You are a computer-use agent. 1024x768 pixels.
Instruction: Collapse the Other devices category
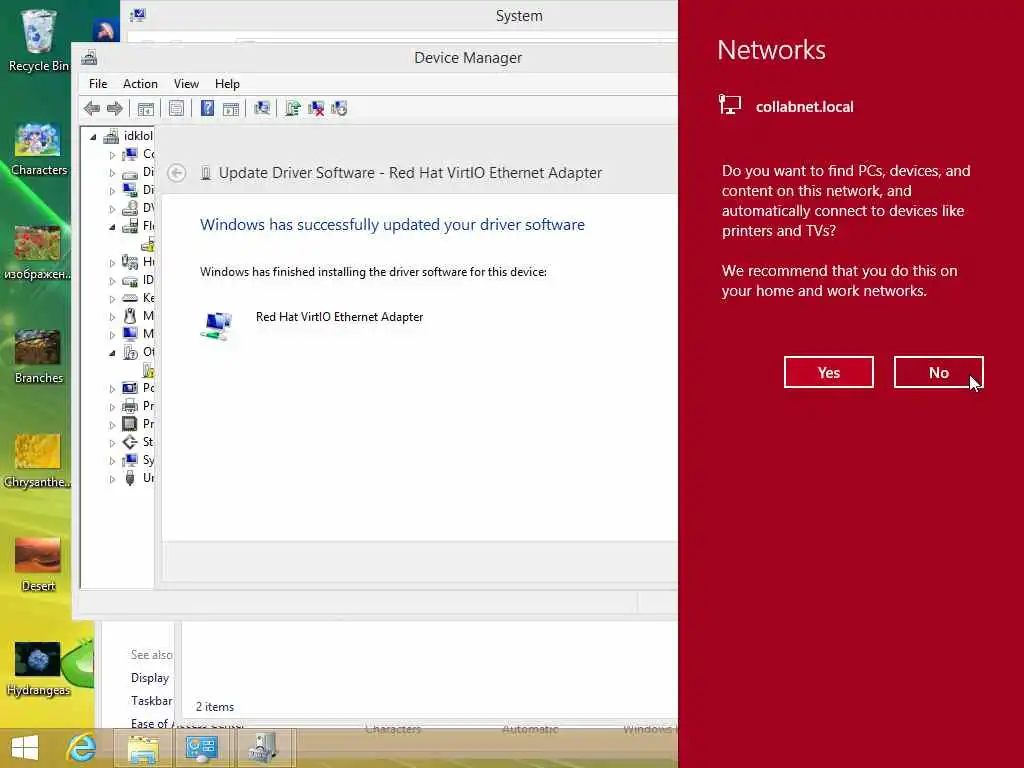(x=112, y=353)
